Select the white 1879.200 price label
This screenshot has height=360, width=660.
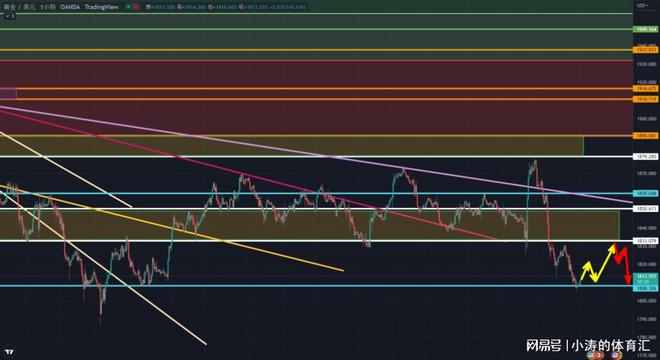pyautogui.click(x=645, y=157)
